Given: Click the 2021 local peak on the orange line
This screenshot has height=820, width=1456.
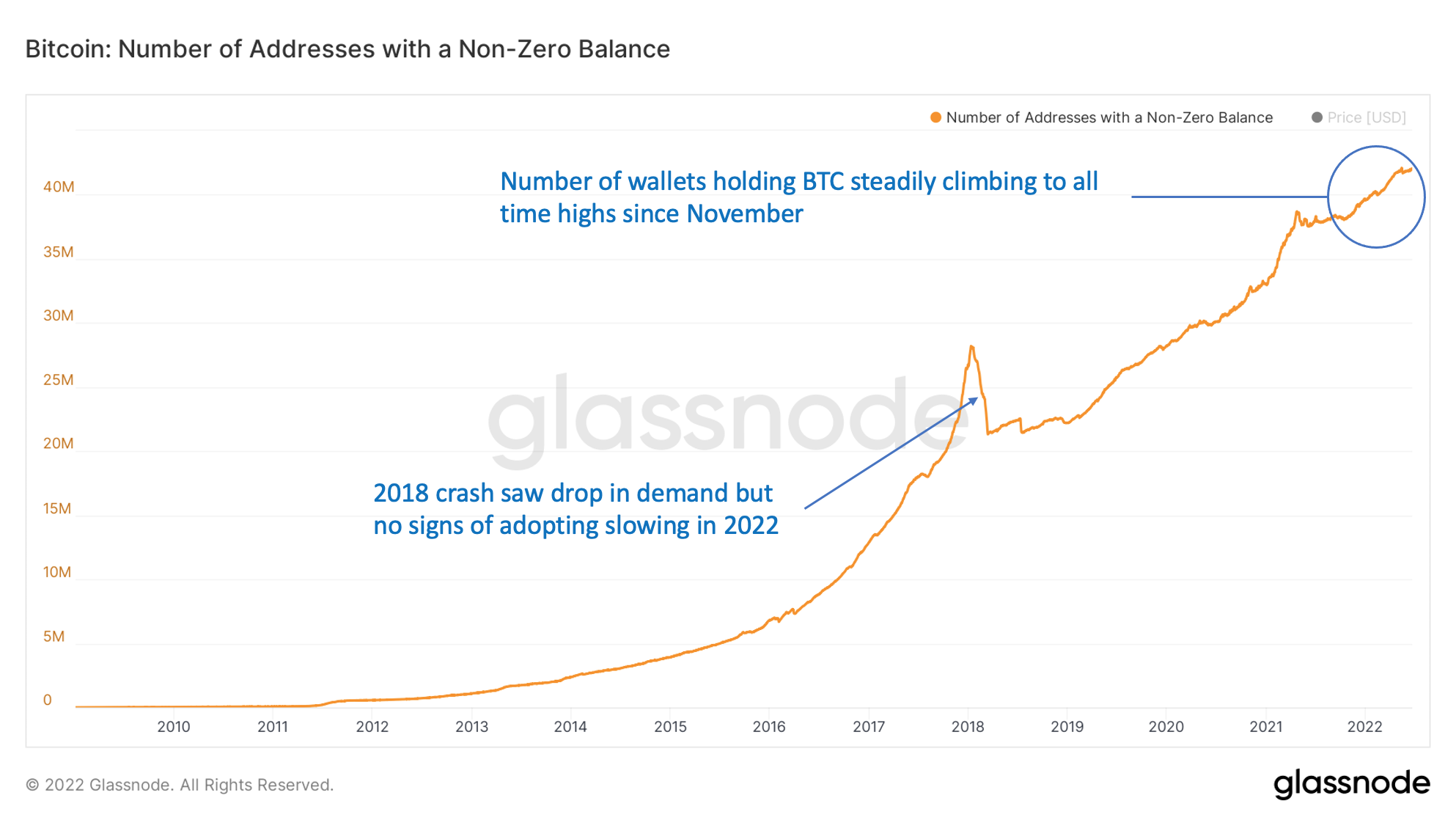Looking at the screenshot, I should click(x=1297, y=213).
